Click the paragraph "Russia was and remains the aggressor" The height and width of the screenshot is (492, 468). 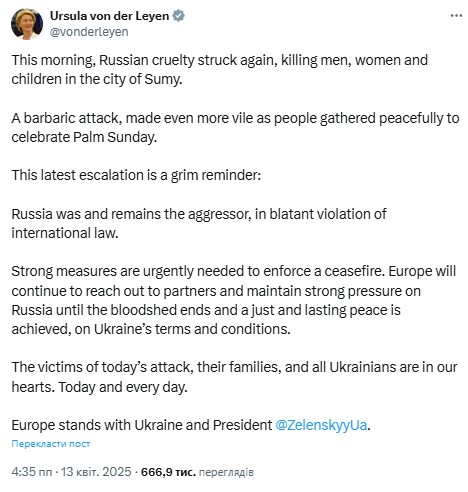click(199, 223)
